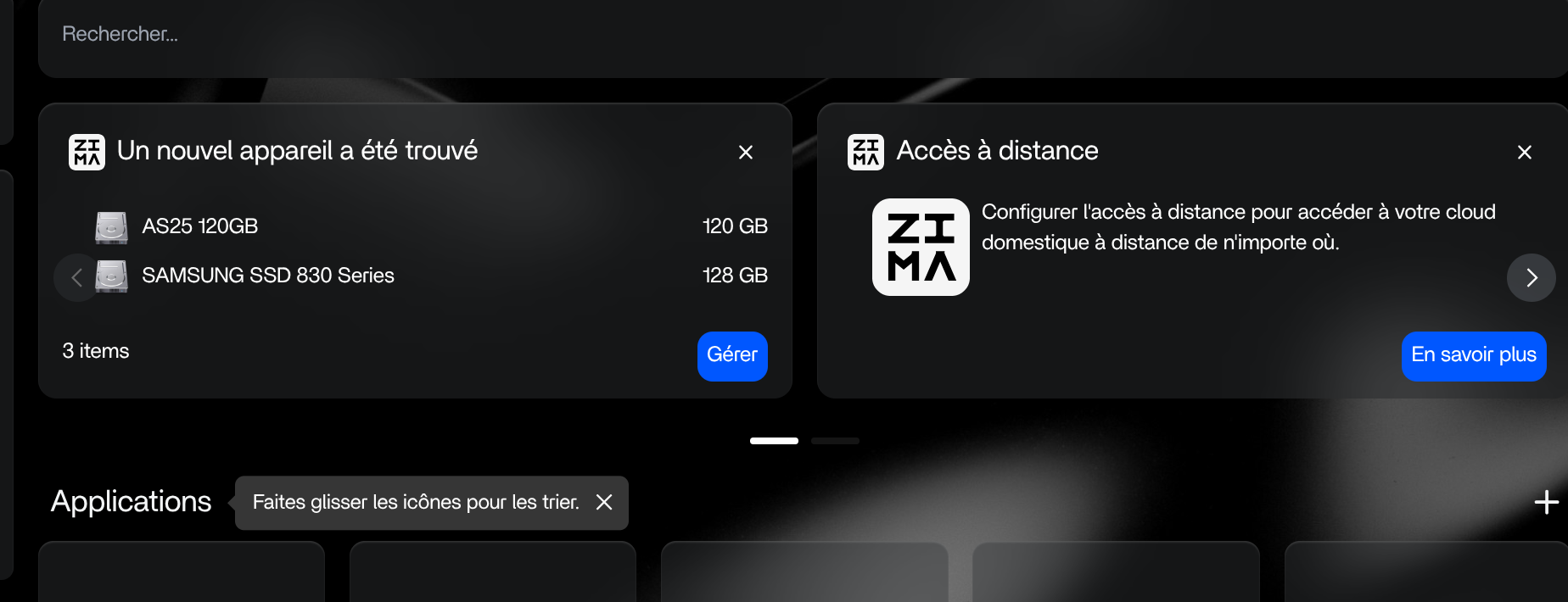Open the 'En savoir plus' link button
This screenshot has height=602, width=1568.
point(1473,355)
